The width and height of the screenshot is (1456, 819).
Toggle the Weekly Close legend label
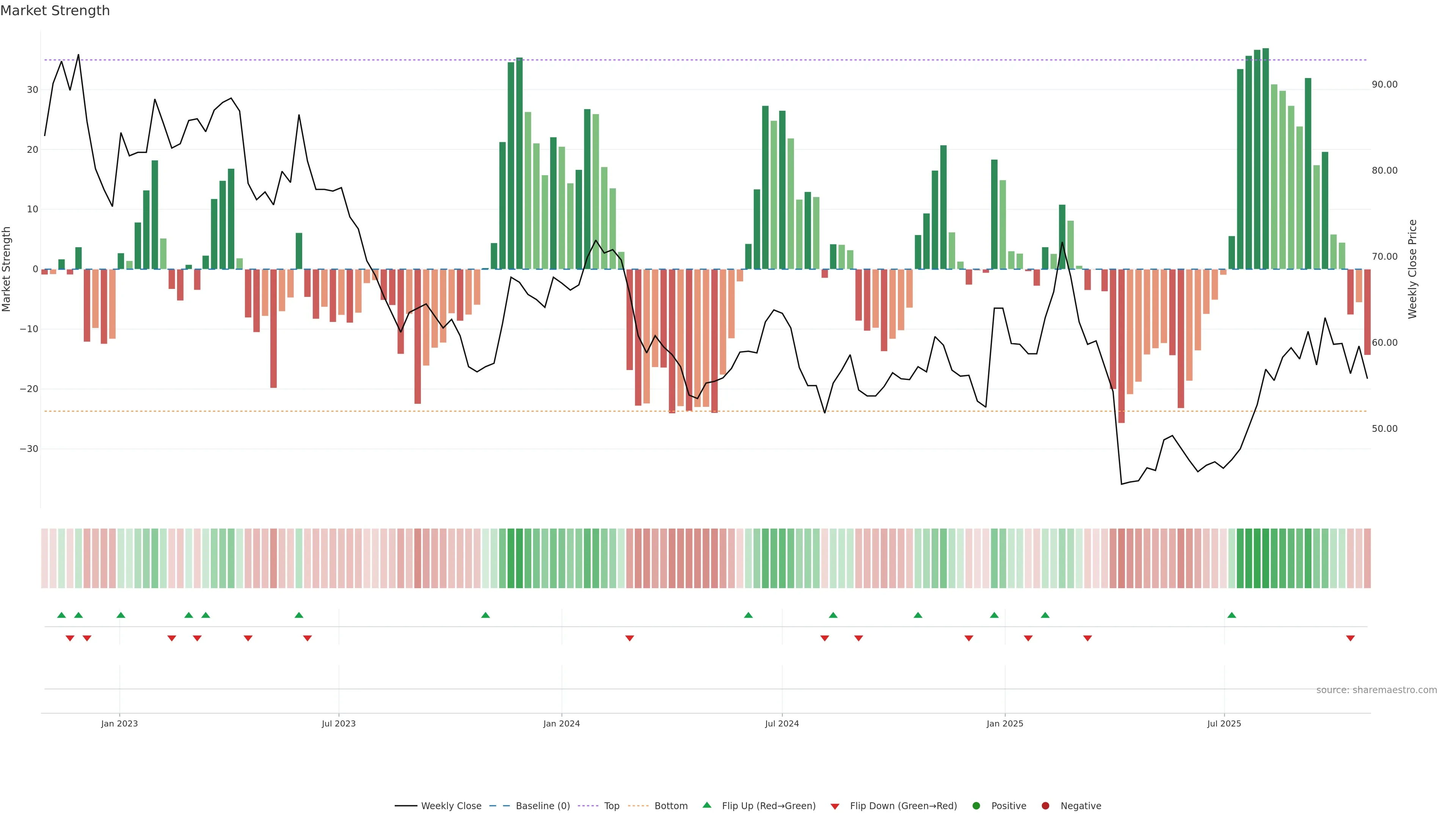coord(451,805)
